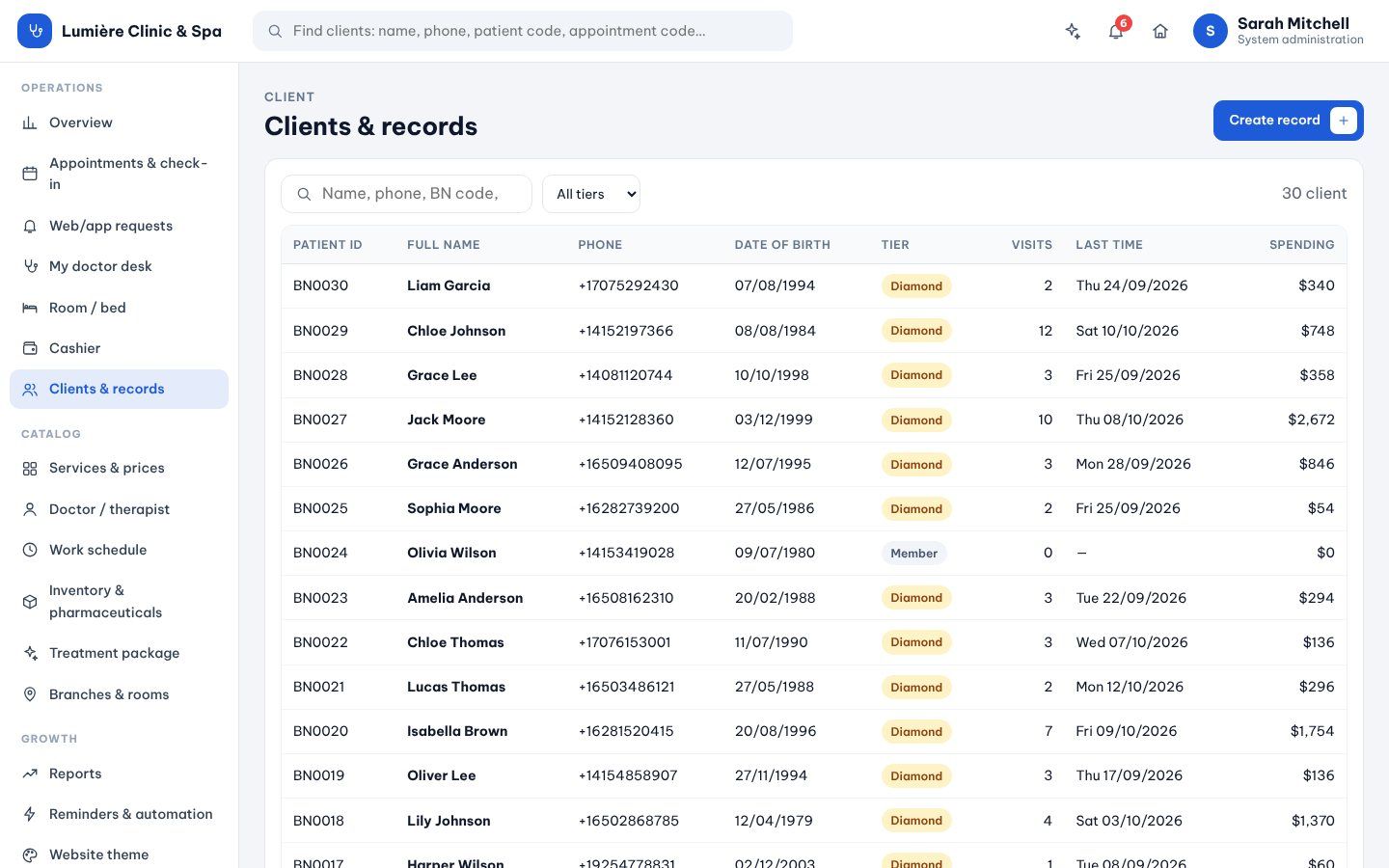The image size is (1389, 868).
Task: Open Treatment package in the sidebar
Action: click(x=119, y=653)
